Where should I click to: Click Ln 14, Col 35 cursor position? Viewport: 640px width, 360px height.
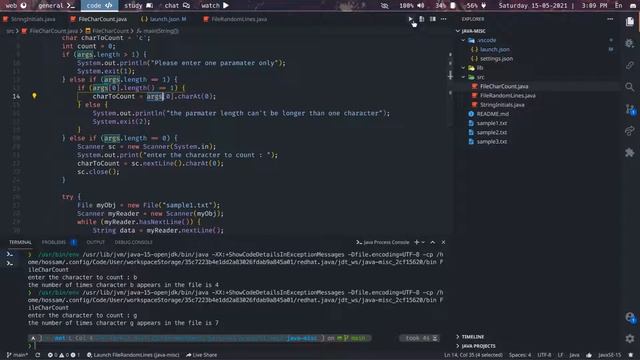(473, 355)
